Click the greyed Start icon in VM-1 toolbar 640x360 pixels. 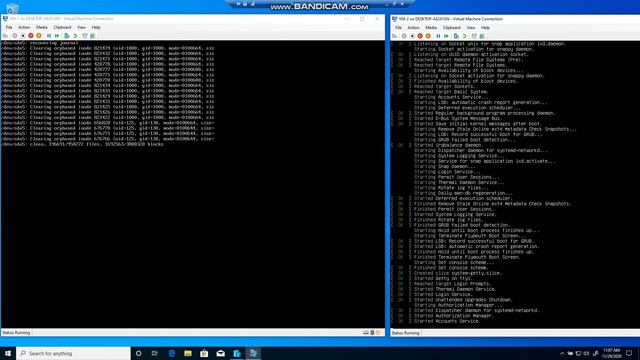(15, 36)
